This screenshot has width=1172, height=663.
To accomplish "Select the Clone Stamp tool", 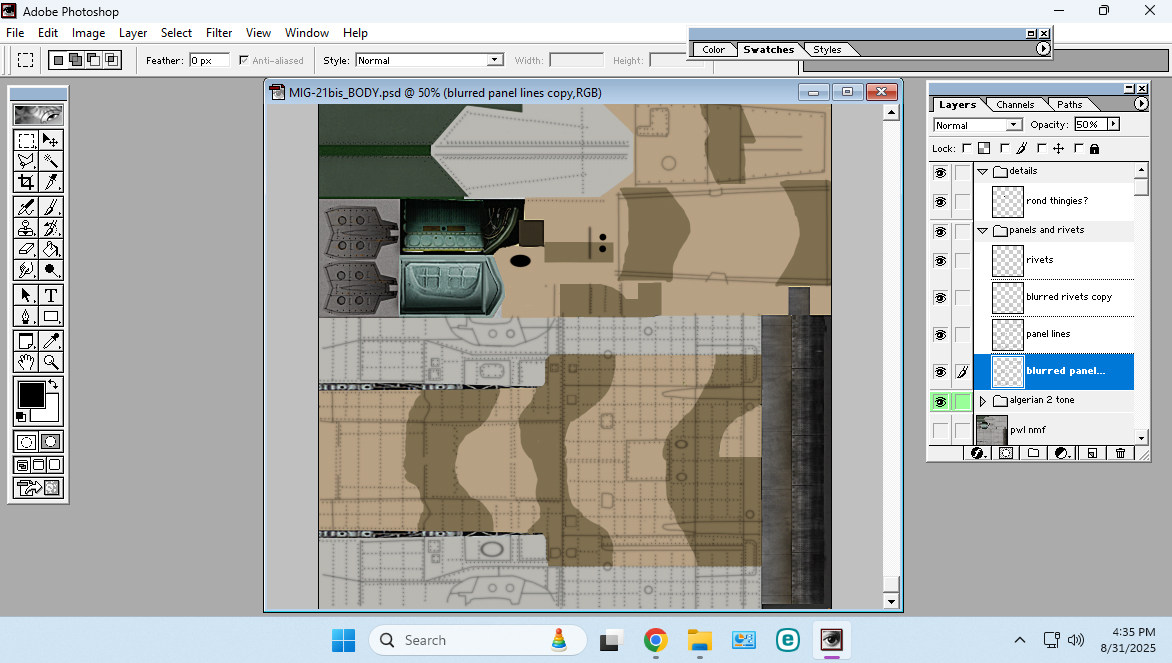I will click(x=26, y=228).
